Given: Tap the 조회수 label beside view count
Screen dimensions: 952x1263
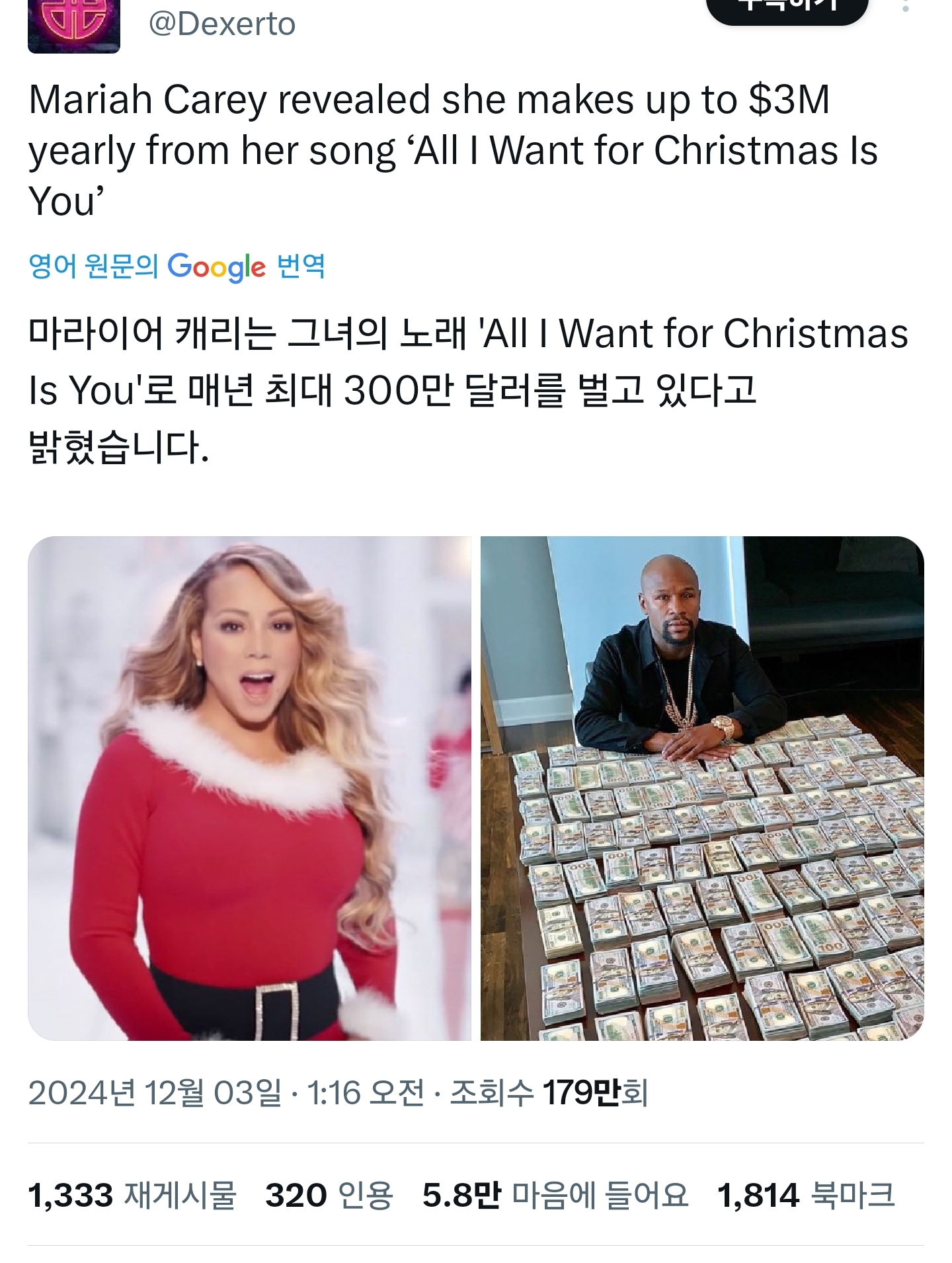Looking at the screenshot, I should tap(492, 1092).
